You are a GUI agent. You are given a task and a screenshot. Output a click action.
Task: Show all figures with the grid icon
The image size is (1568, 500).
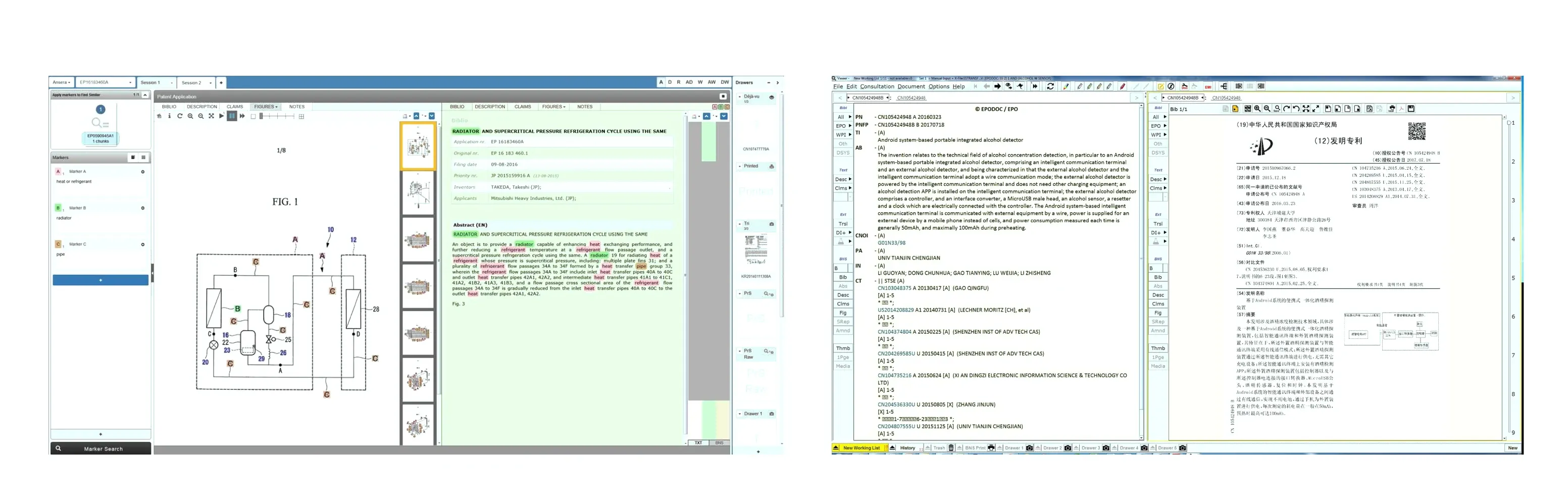[x=301, y=116]
